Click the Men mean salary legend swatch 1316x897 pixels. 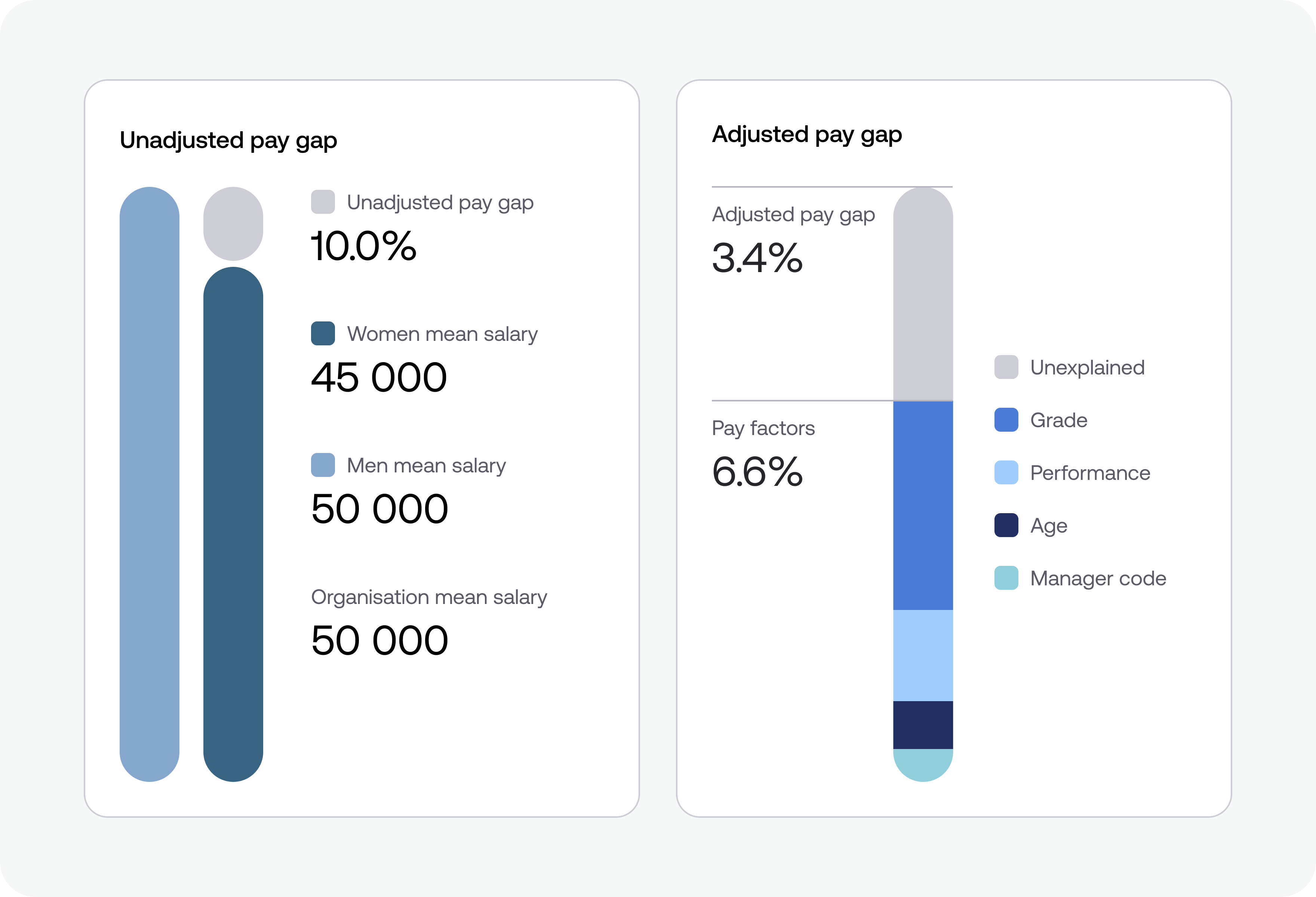[323, 465]
